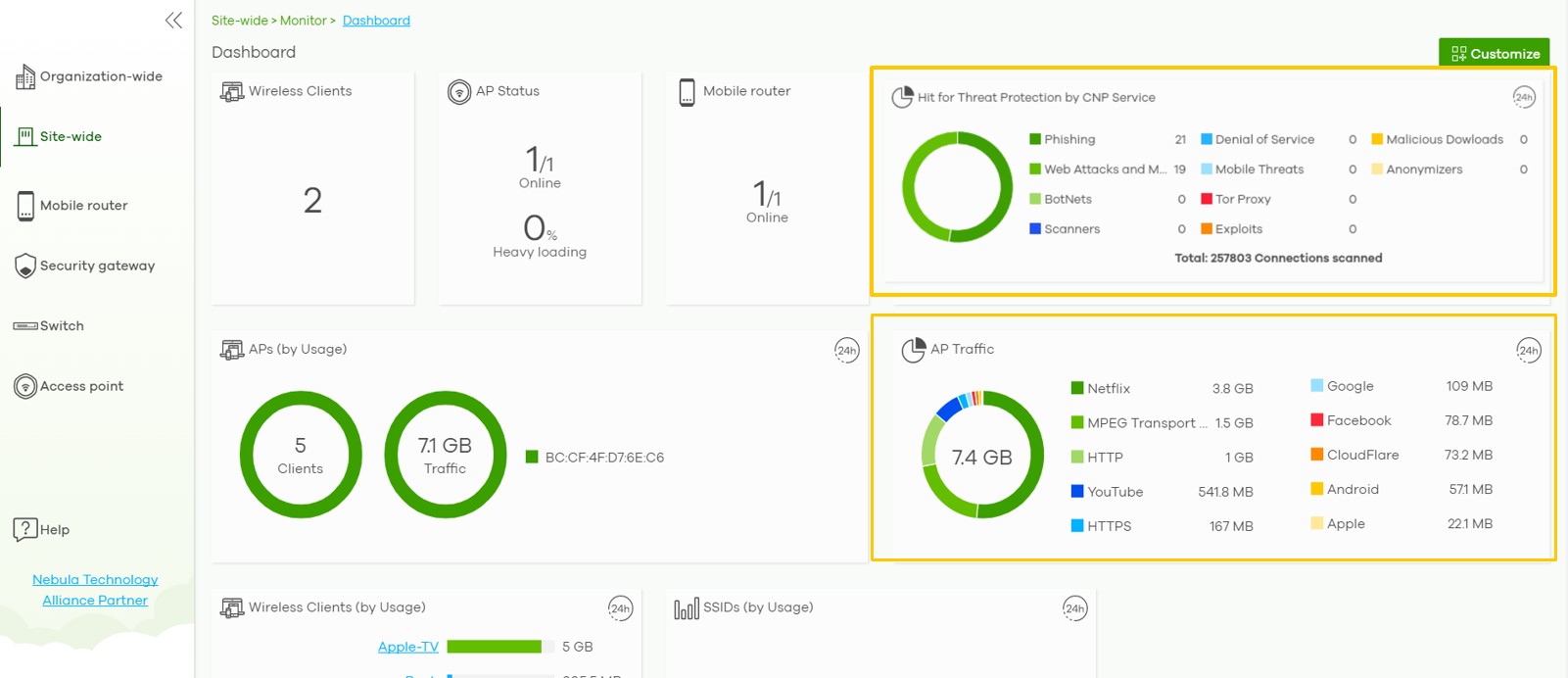Click the Mobile router sidebar icon

[25, 206]
